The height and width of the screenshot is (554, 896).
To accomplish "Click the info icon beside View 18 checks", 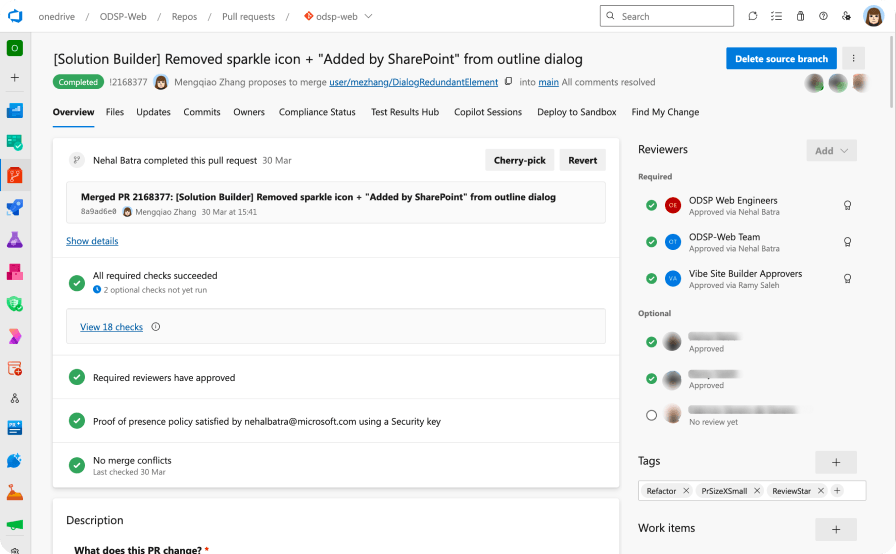I will point(155,327).
